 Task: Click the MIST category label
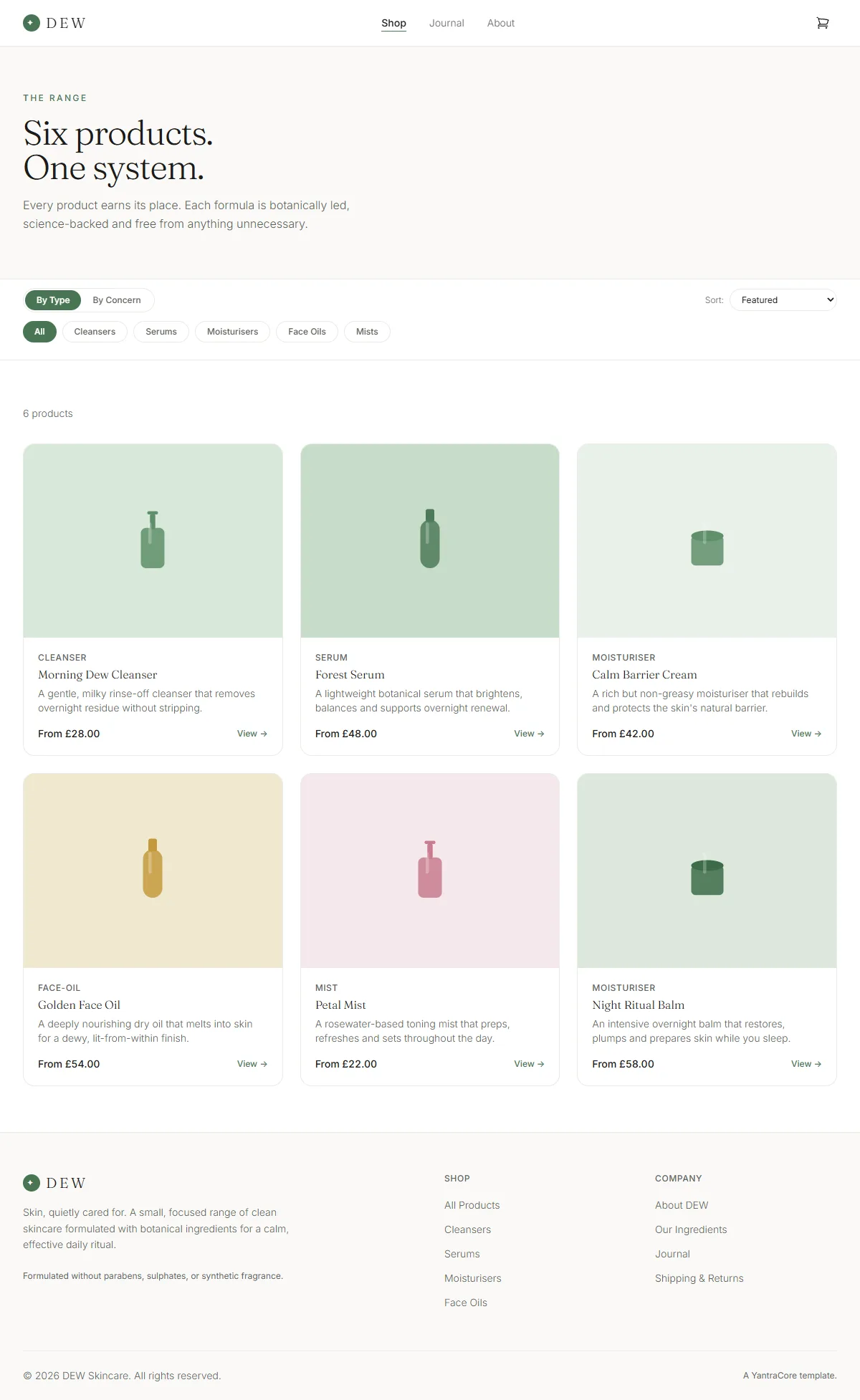tap(326, 988)
